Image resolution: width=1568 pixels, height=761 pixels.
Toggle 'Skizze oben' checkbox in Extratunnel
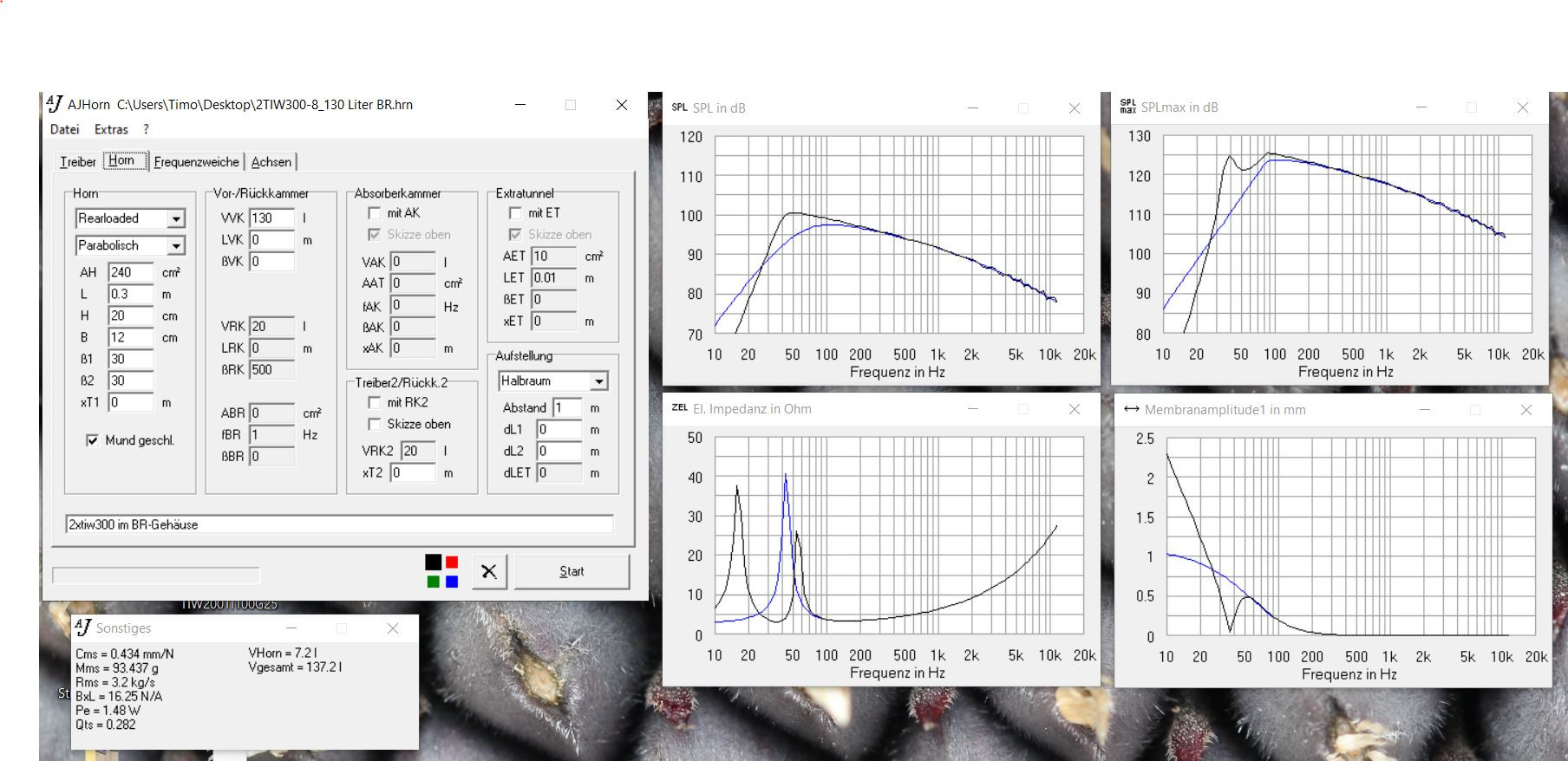pyautogui.click(x=515, y=234)
